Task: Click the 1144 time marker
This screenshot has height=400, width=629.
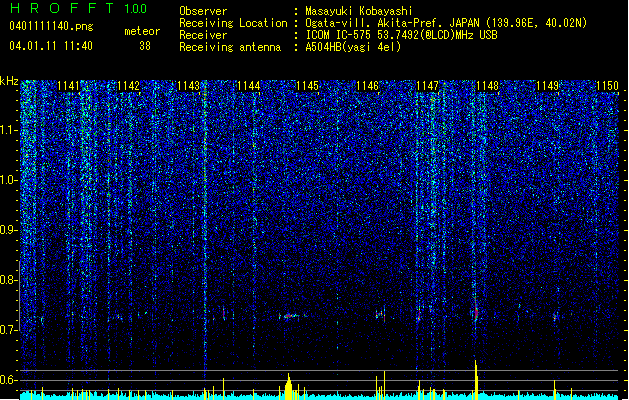Action: click(x=248, y=86)
